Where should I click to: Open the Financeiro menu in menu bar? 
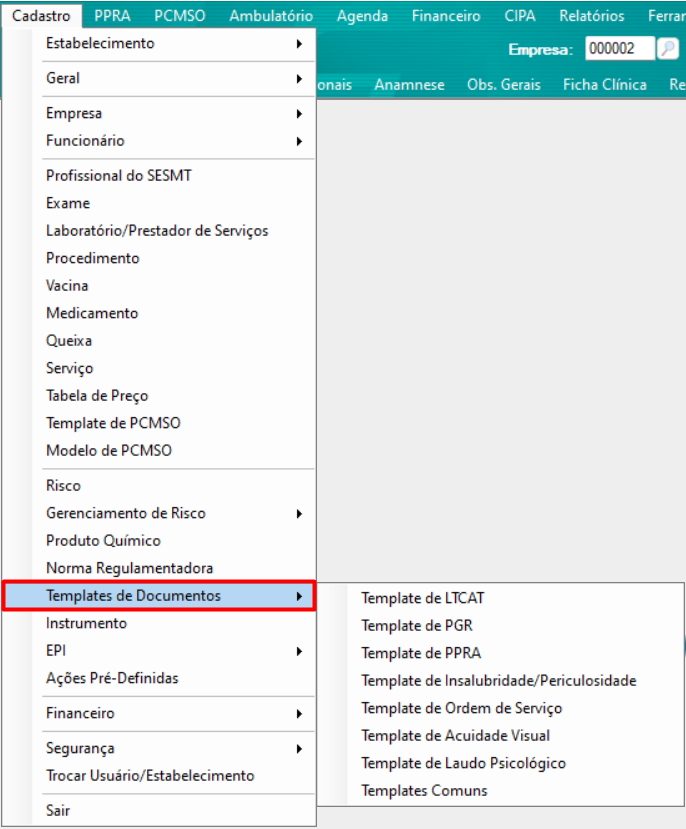(446, 16)
